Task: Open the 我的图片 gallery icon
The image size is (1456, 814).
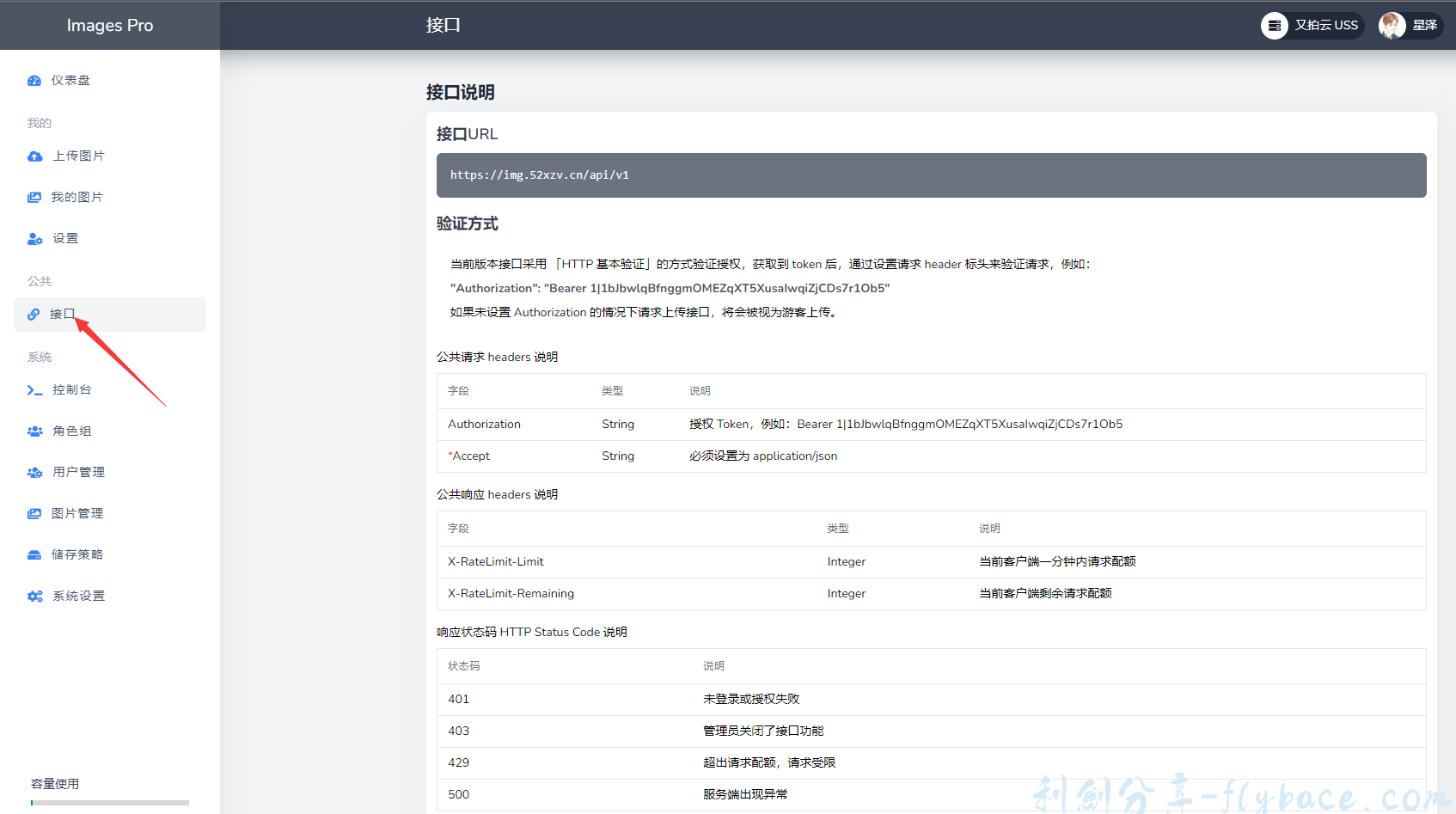Action: click(x=34, y=197)
